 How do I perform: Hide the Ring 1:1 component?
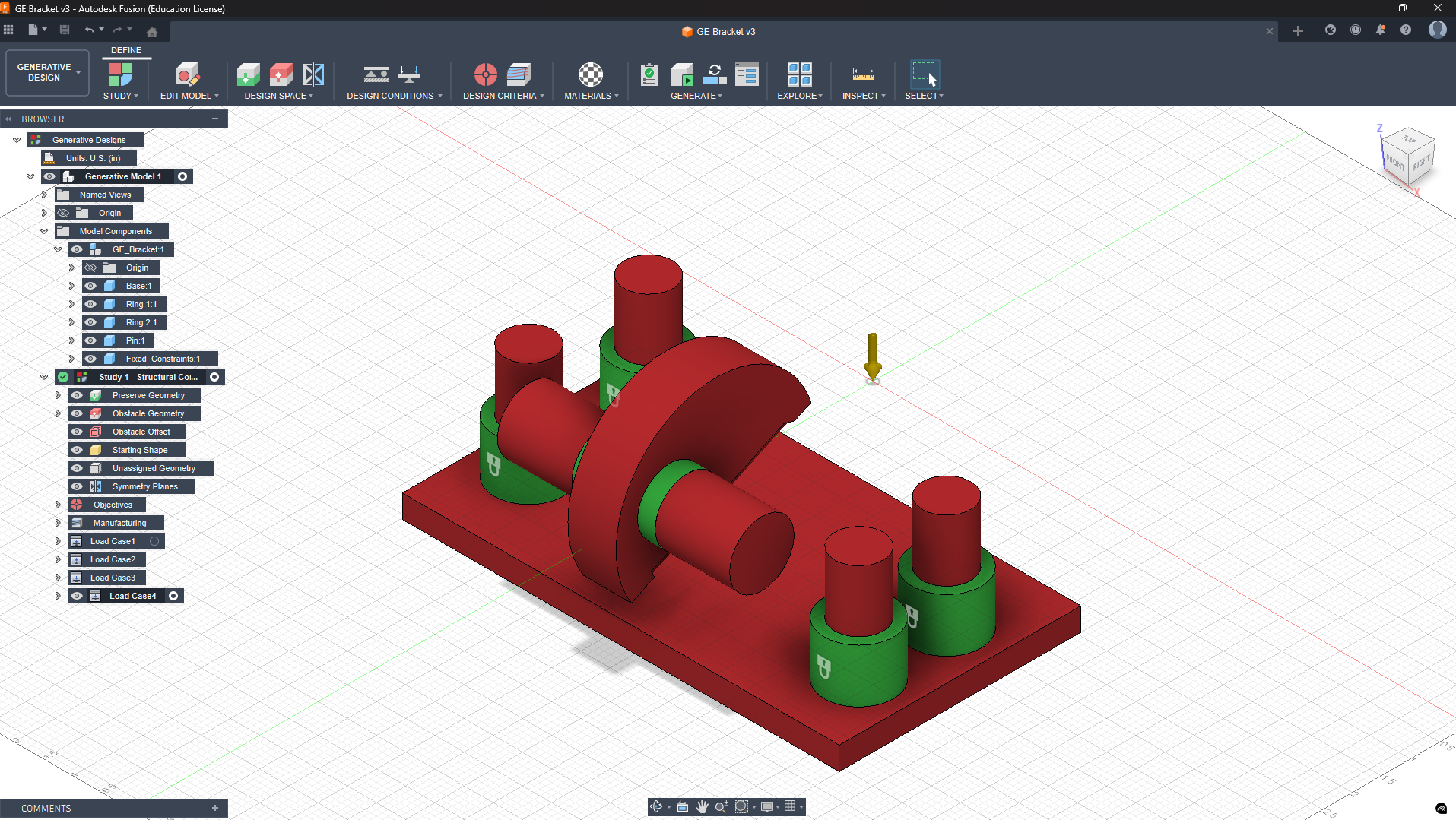coord(90,304)
